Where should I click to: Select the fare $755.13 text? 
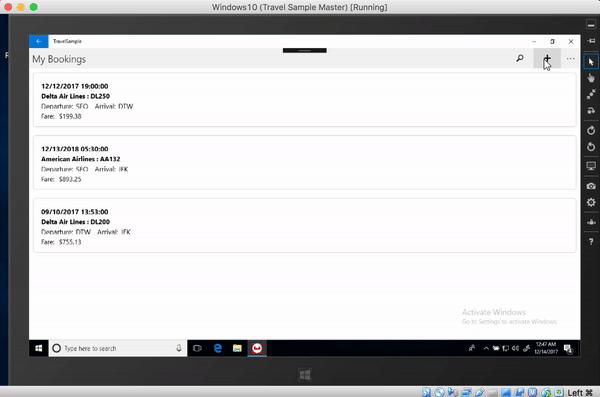pos(70,242)
